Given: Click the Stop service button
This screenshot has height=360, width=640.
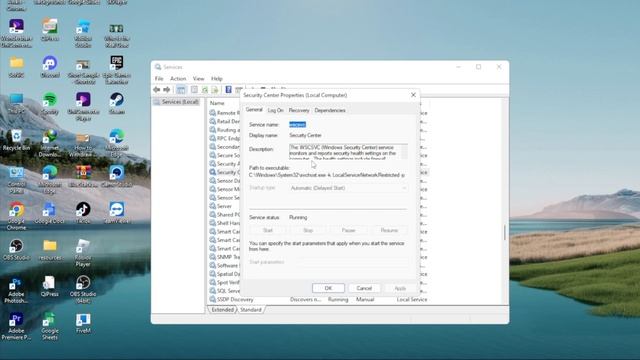Looking at the screenshot, I should coord(308,230).
